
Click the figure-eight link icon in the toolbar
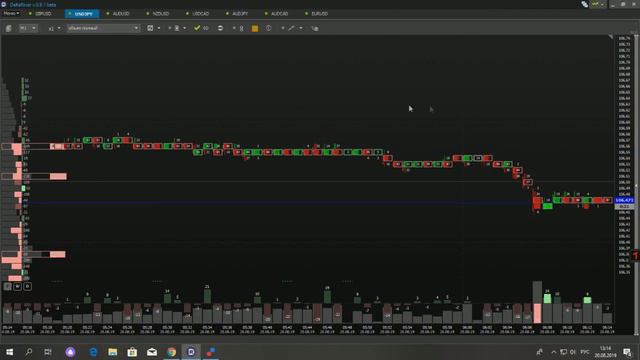(x=242, y=29)
